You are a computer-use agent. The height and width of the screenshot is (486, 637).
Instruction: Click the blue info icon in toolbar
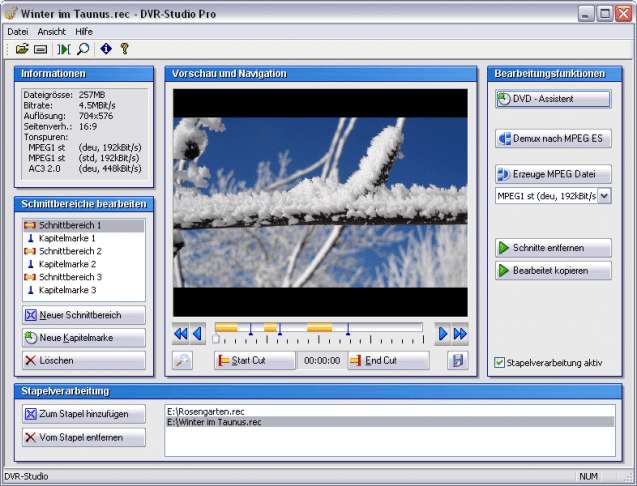106,49
